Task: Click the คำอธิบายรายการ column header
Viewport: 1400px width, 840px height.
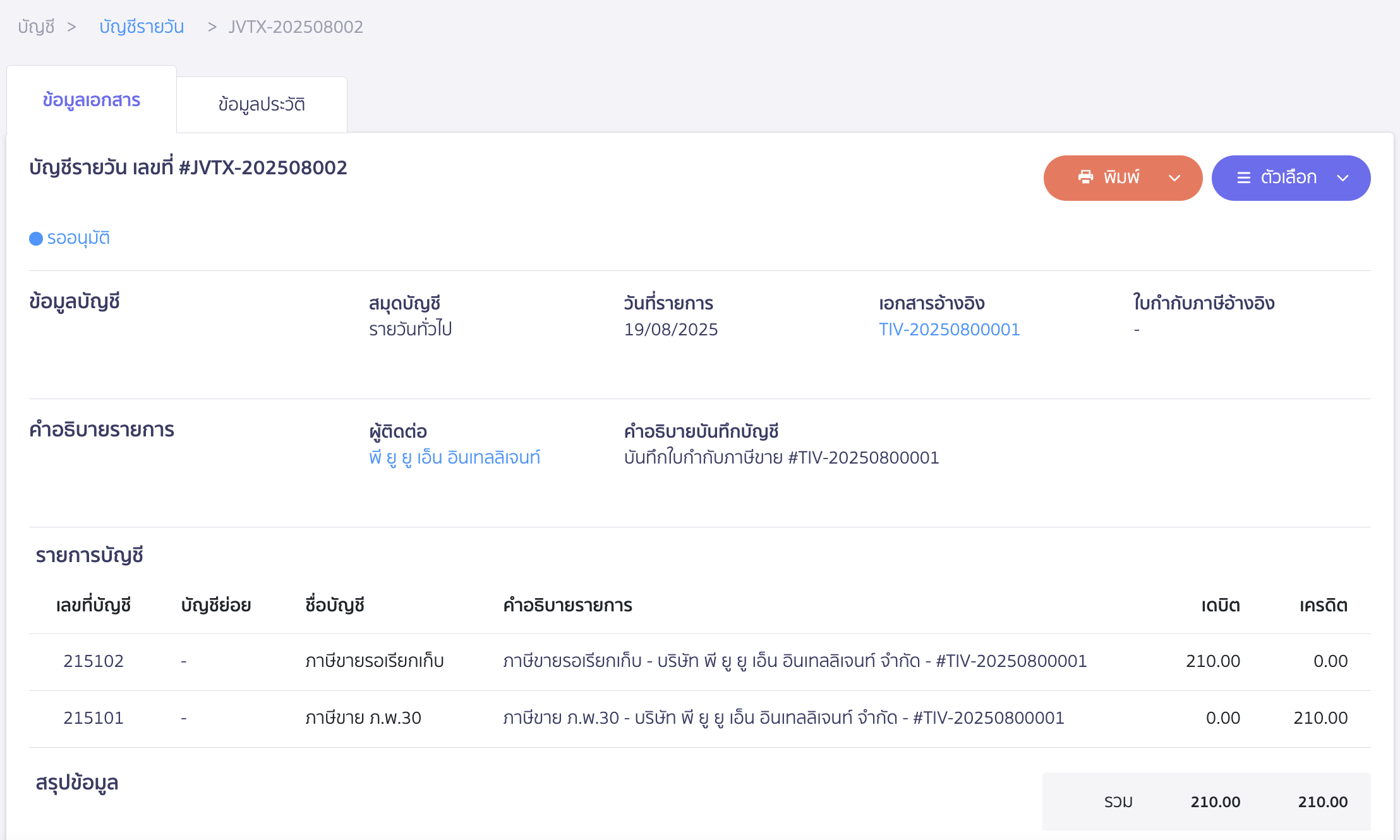Action: [567, 605]
